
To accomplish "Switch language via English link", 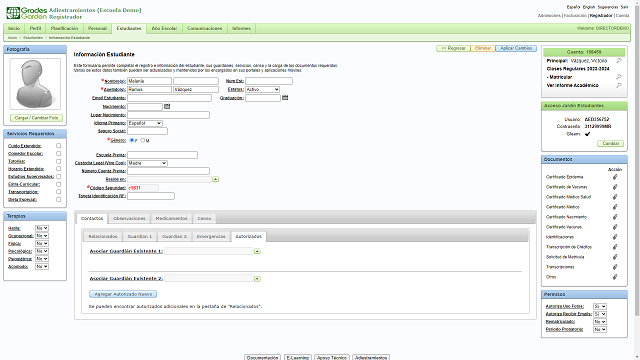I will pos(589,7).
